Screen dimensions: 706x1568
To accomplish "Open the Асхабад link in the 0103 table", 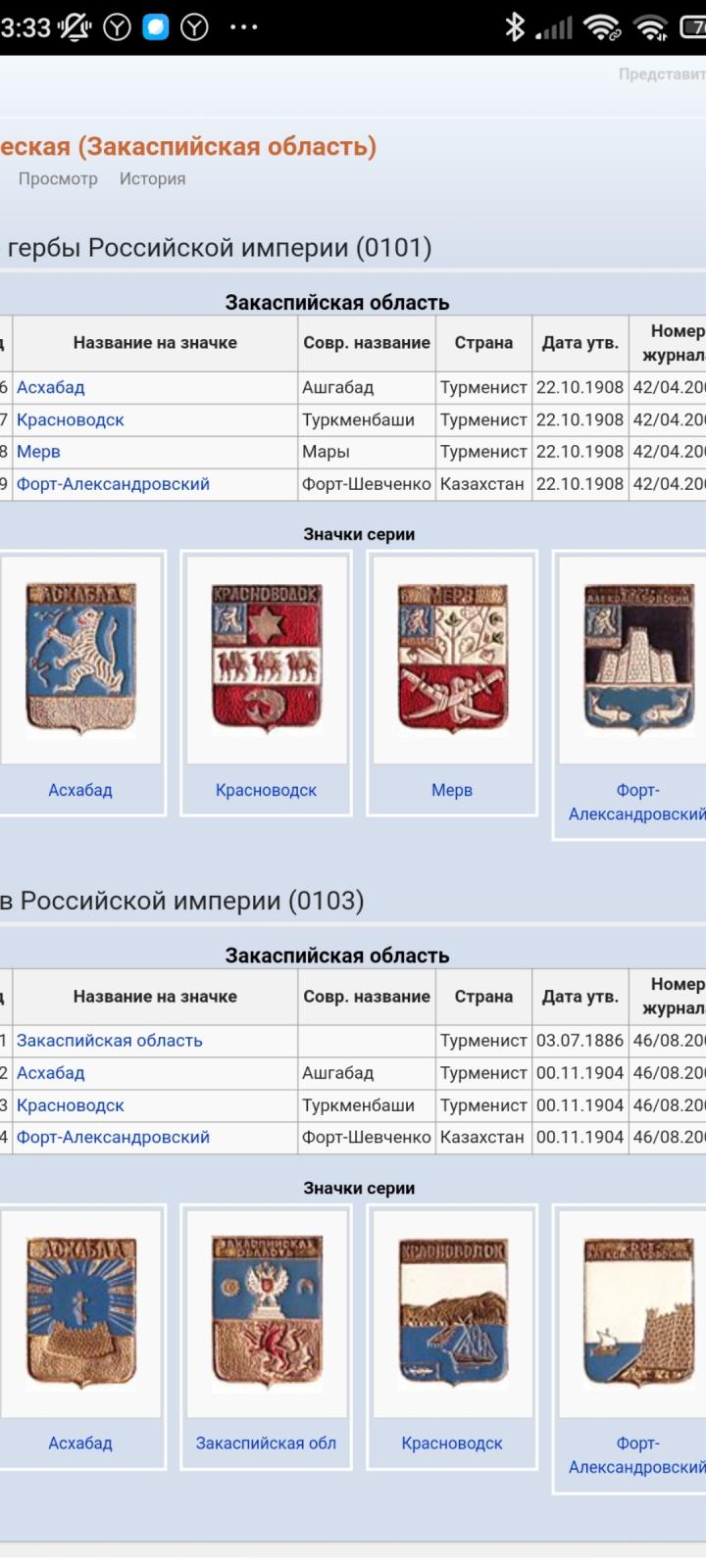I will (50, 1073).
